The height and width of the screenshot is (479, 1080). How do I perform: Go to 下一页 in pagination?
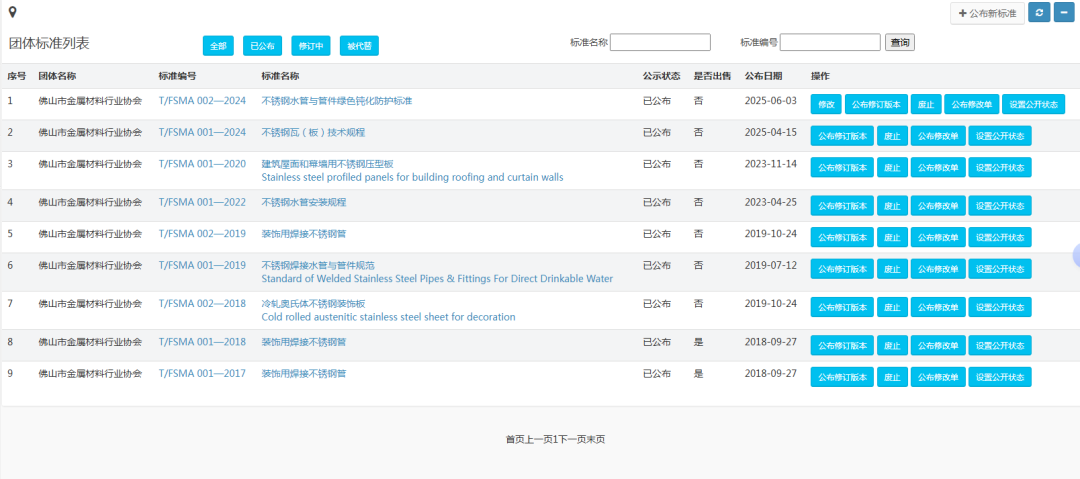[x=571, y=439]
